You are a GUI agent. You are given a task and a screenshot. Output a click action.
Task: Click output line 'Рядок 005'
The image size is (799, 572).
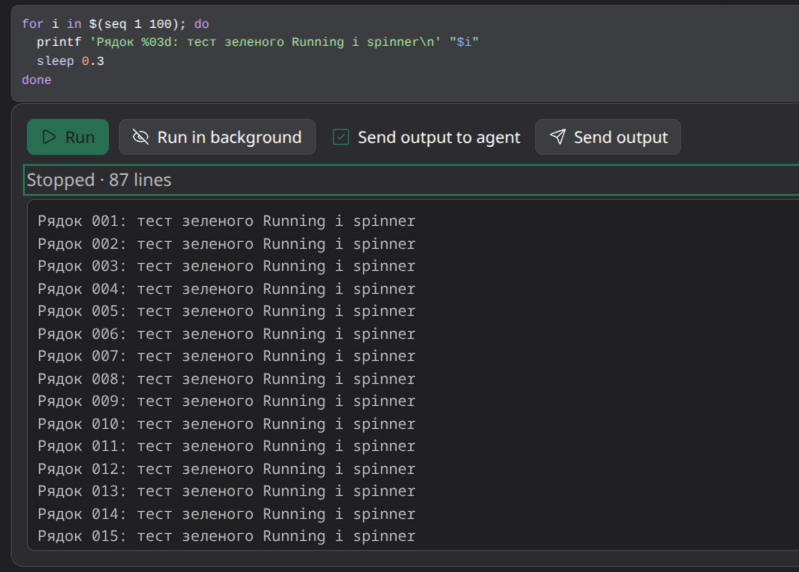[x=227, y=311]
